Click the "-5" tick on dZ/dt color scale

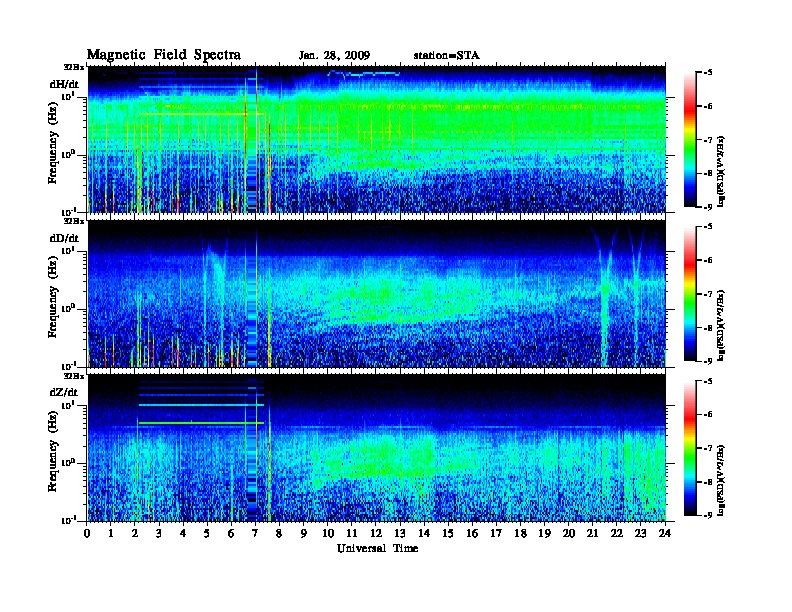coord(708,381)
